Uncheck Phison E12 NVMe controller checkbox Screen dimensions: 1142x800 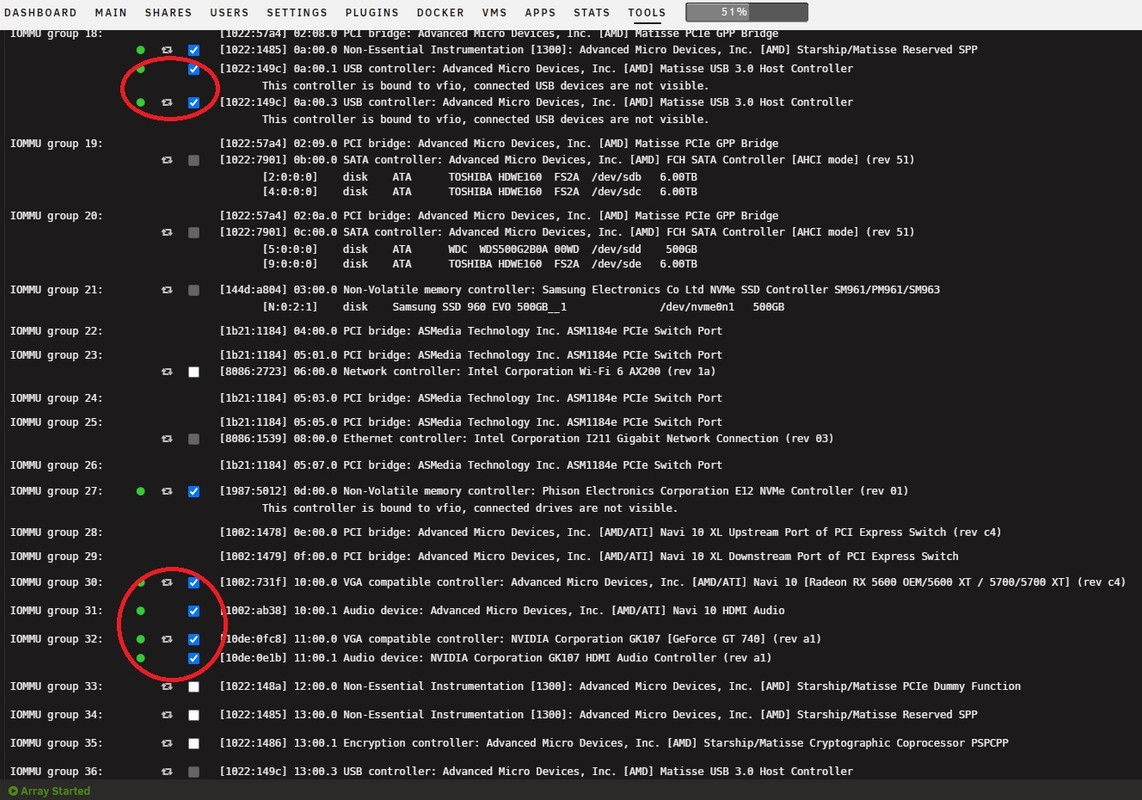[194, 492]
